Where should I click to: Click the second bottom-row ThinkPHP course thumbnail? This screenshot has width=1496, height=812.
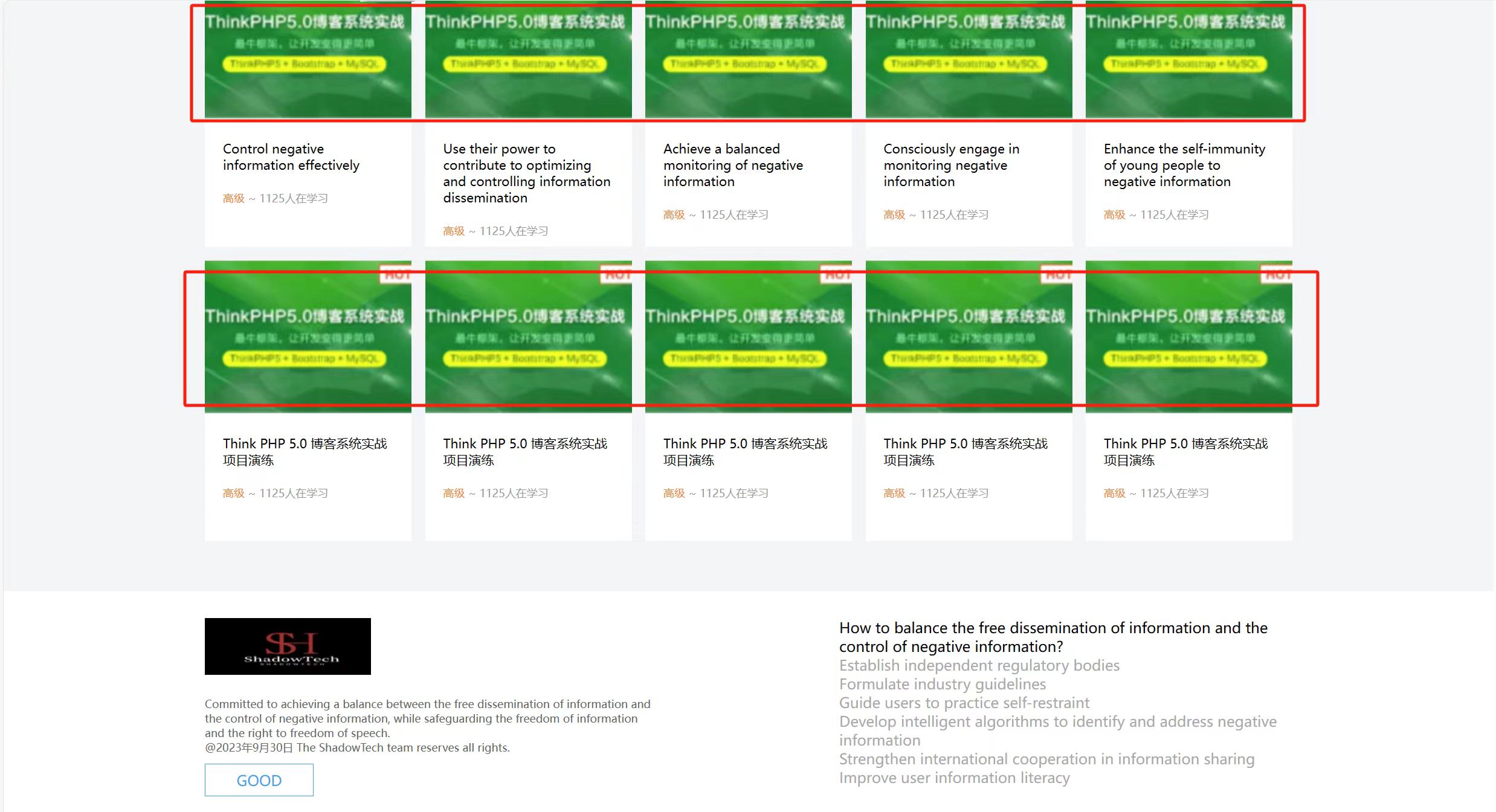point(528,338)
